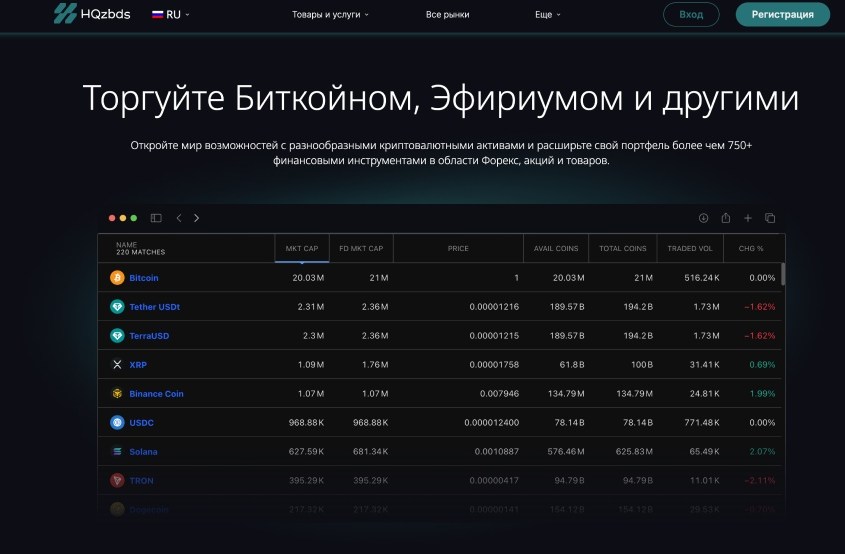
Task: Open the Solana link
Action: (x=143, y=452)
